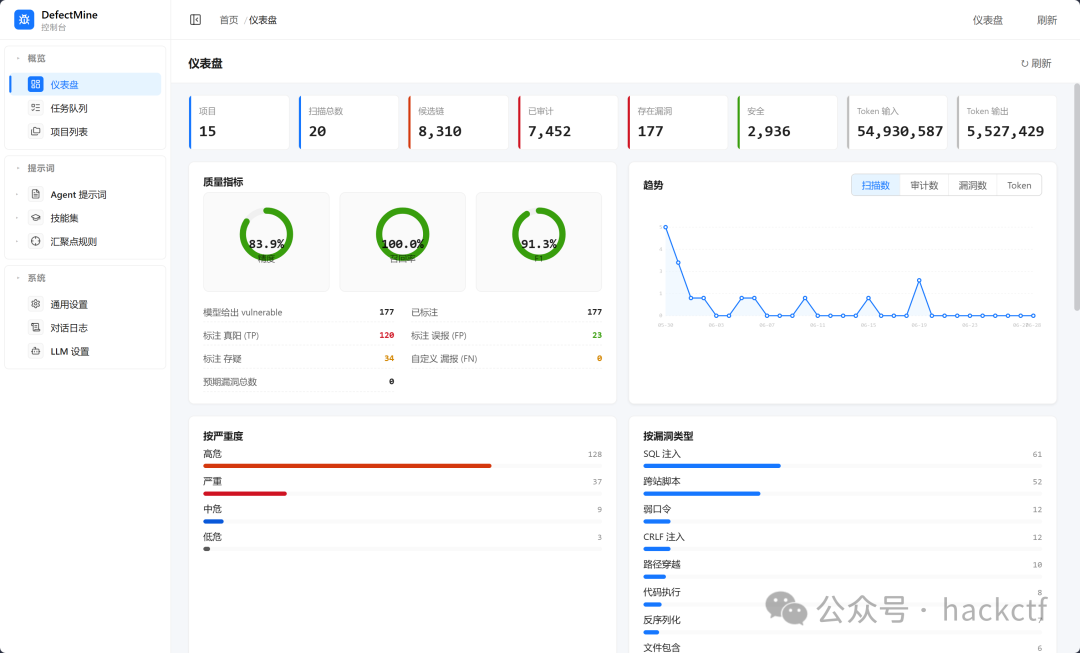This screenshot has width=1080, height=653.
Task: Click the vertical page scrollbar
Action: point(1077,197)
